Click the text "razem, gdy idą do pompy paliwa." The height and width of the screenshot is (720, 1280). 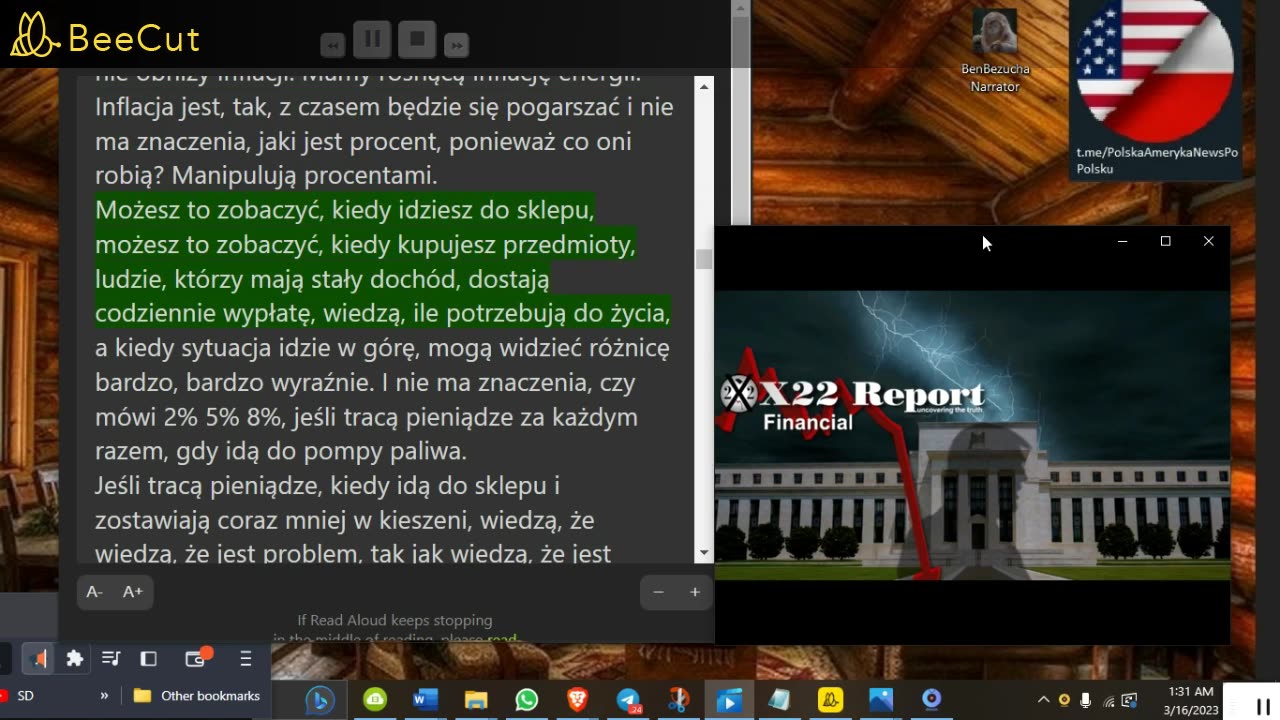click(x=281, y=451)
